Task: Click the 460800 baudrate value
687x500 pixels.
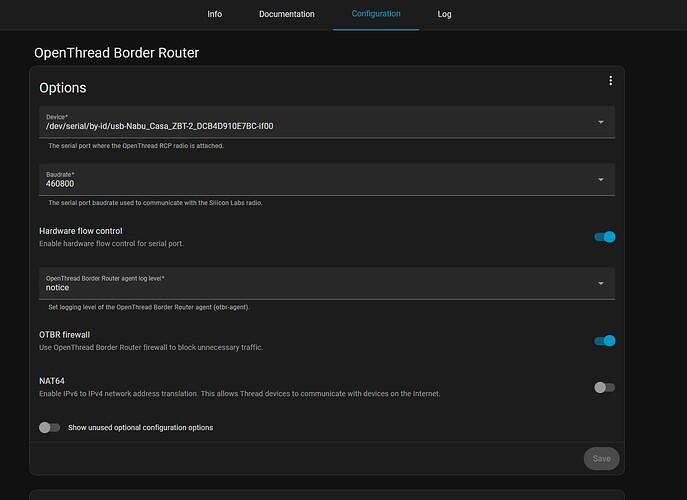Action: [x=60, y=184]
